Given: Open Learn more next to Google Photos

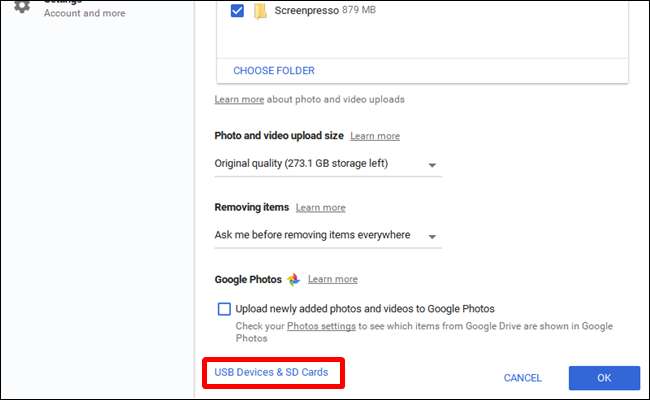Looking at the screenshot, I should pyautogui.click(x=332, y=280).
